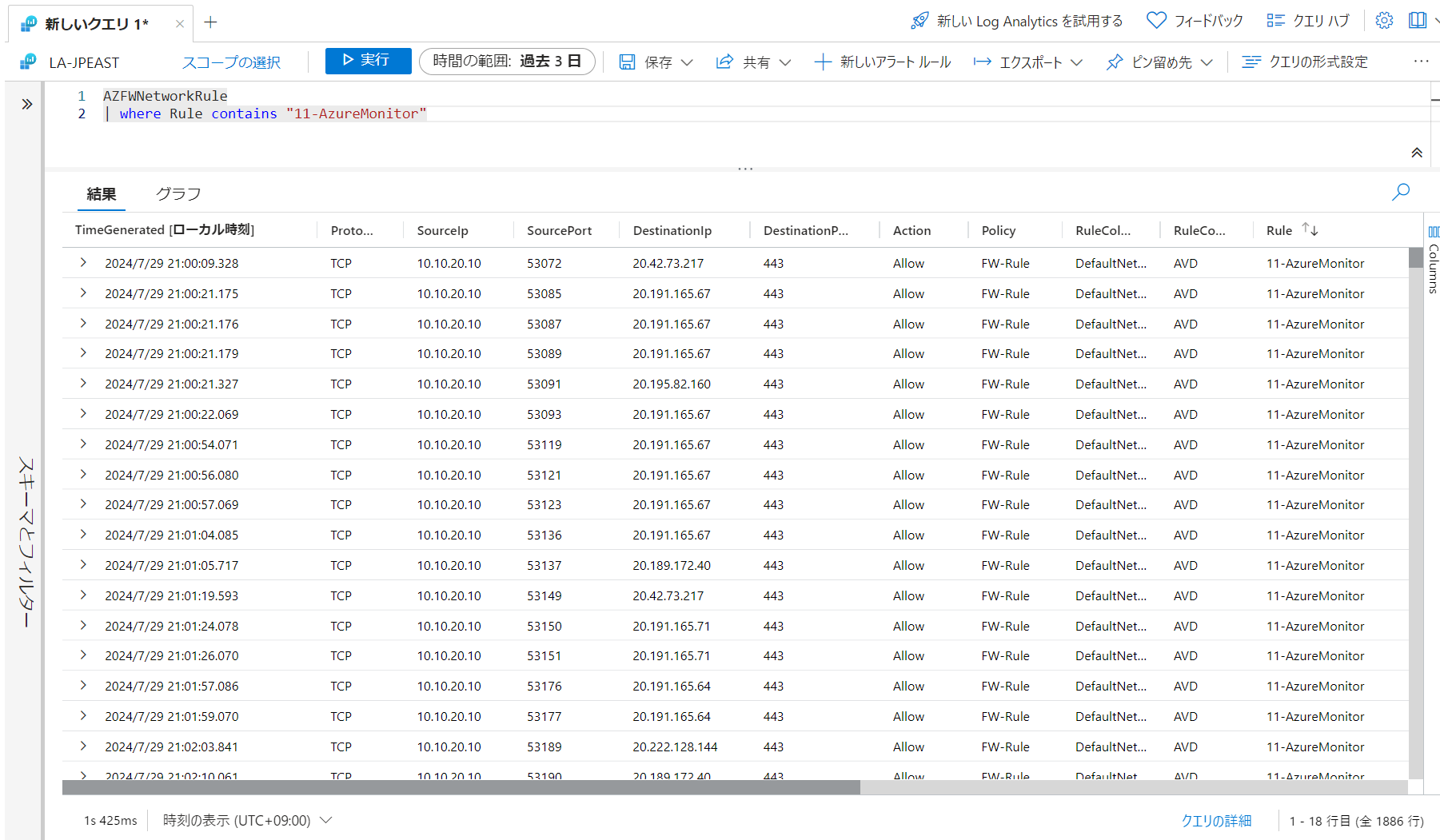The height and width of the screenshot is (840, 1440).
Task: Click the 保存 save icon
Action: click(628, 62)
